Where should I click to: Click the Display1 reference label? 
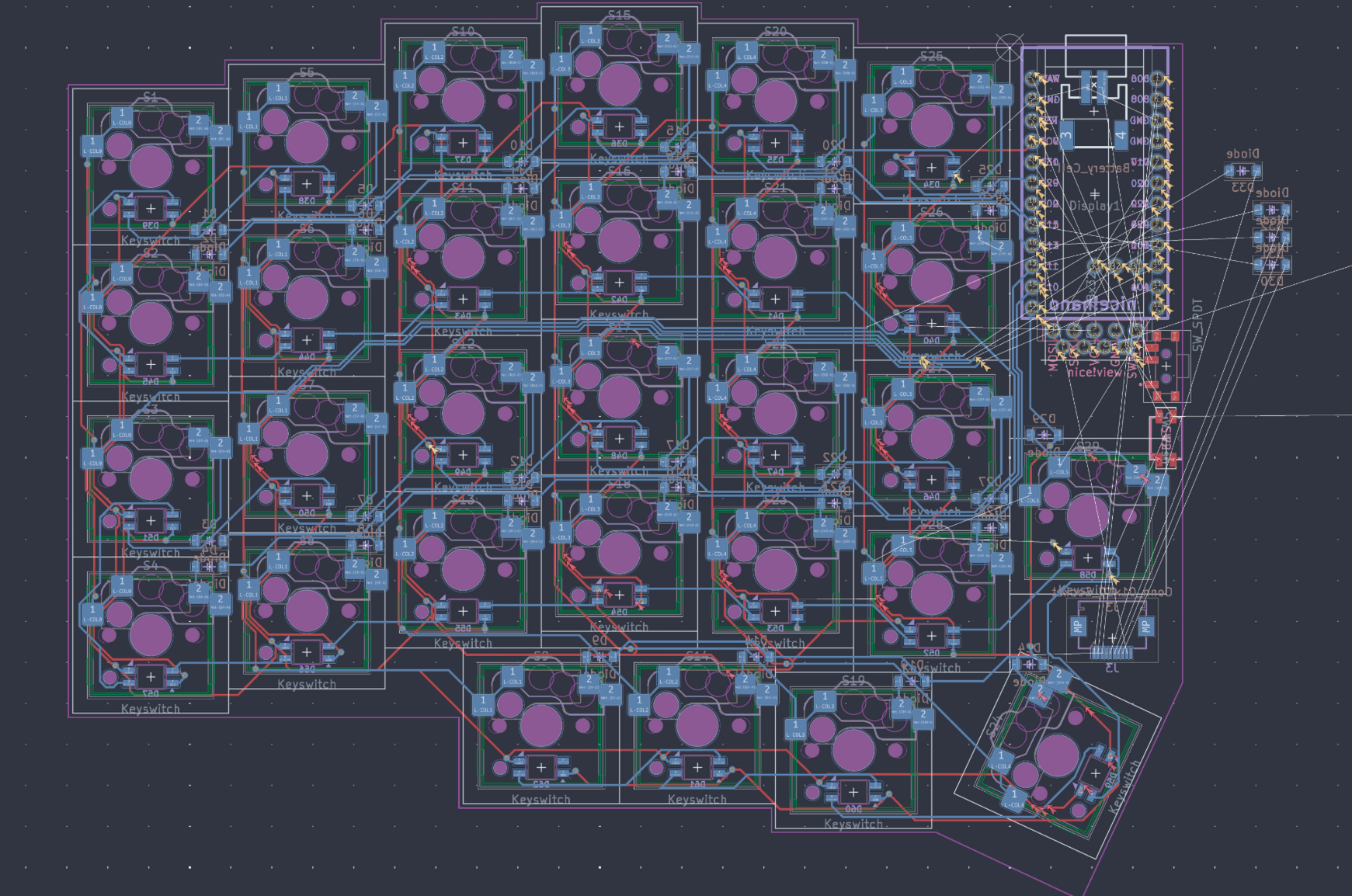pos(1095,204)
